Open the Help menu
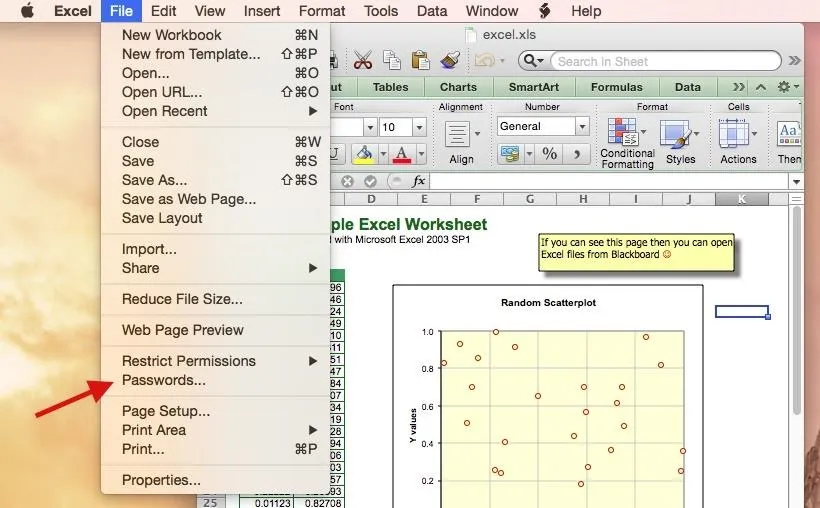 pos(586,10)
